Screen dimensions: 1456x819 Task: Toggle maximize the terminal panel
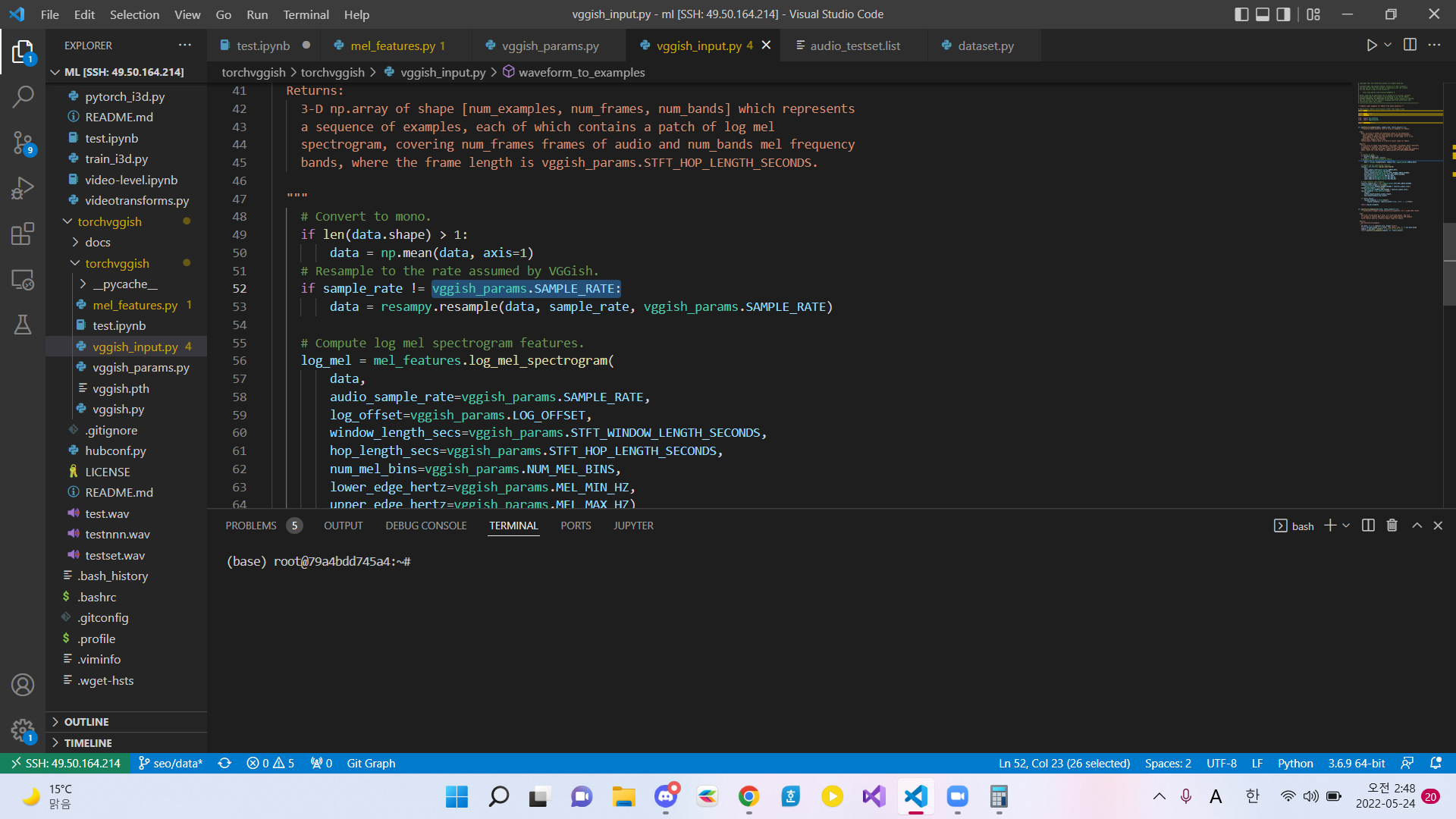[1417, 525]
